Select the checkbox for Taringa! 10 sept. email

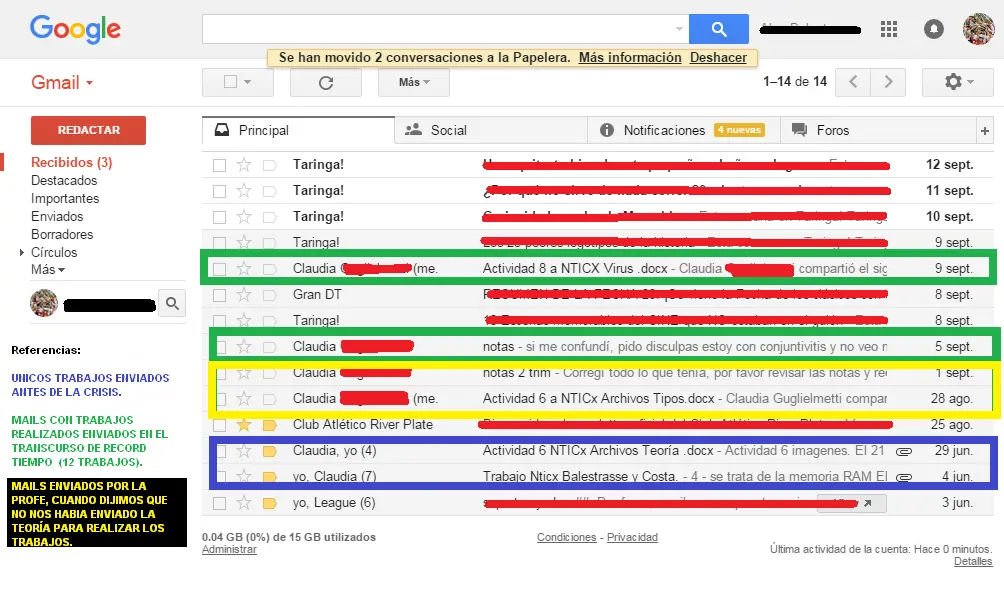(220, 217)
